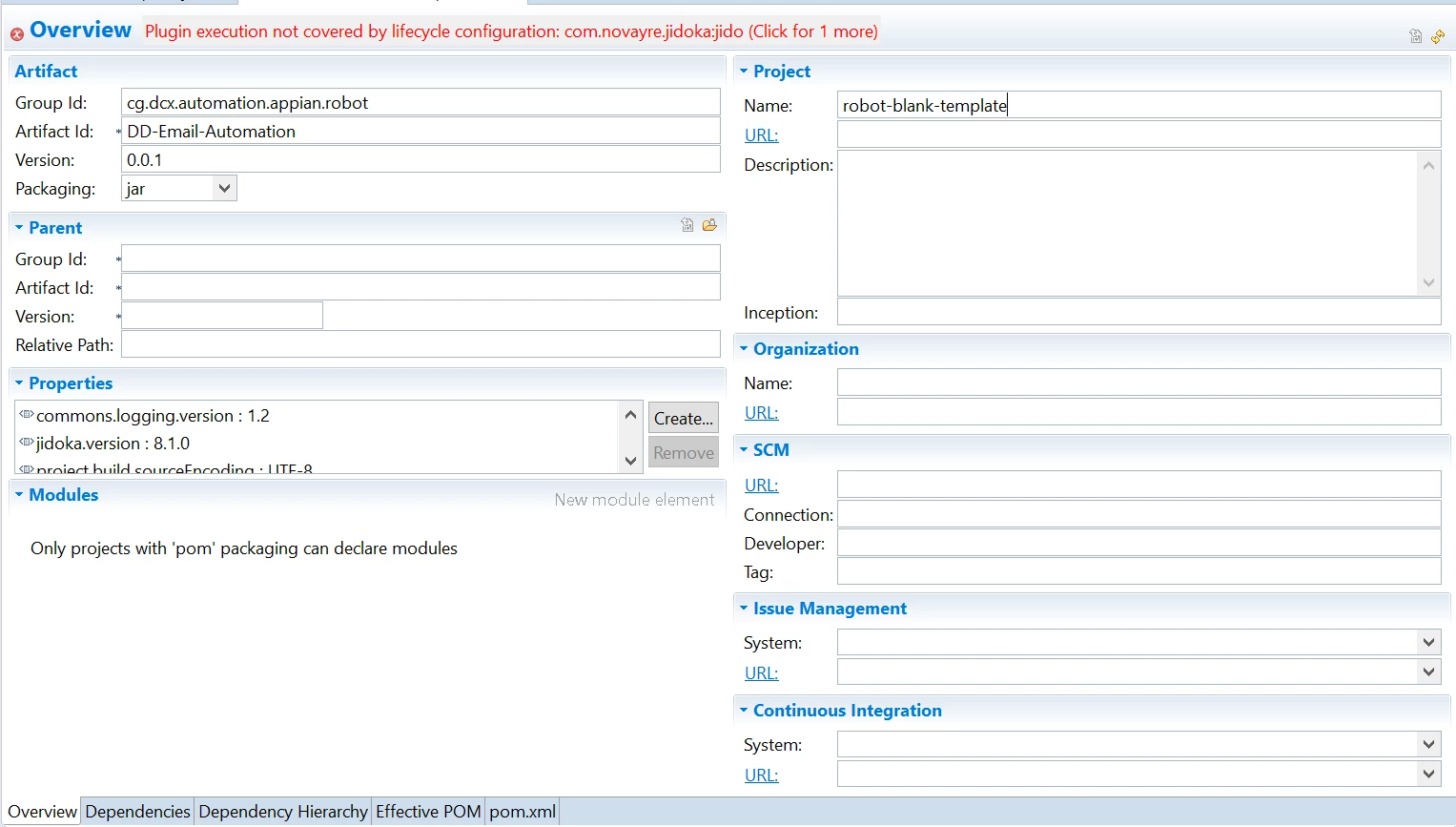Click the Create... property button
Screen dimensions: 1456x827
pos(684,418)
